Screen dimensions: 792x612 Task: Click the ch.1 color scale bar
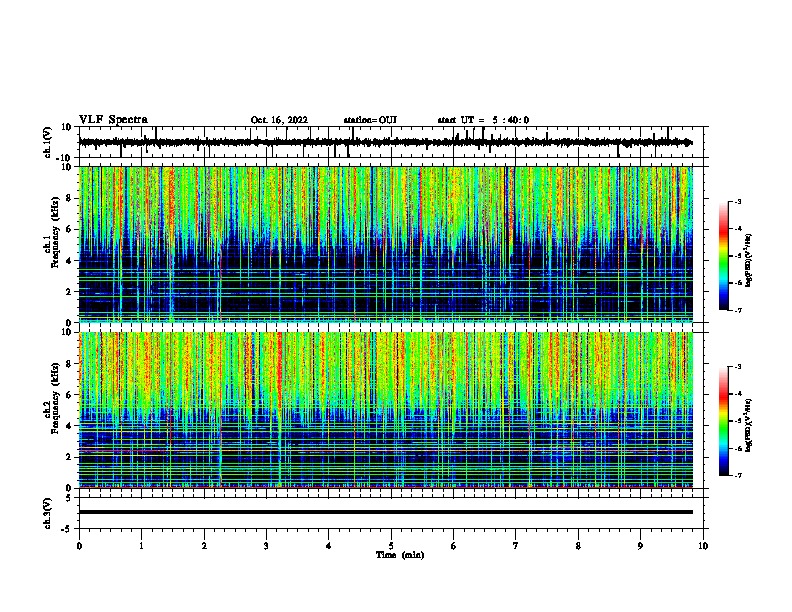click(724, 256)
